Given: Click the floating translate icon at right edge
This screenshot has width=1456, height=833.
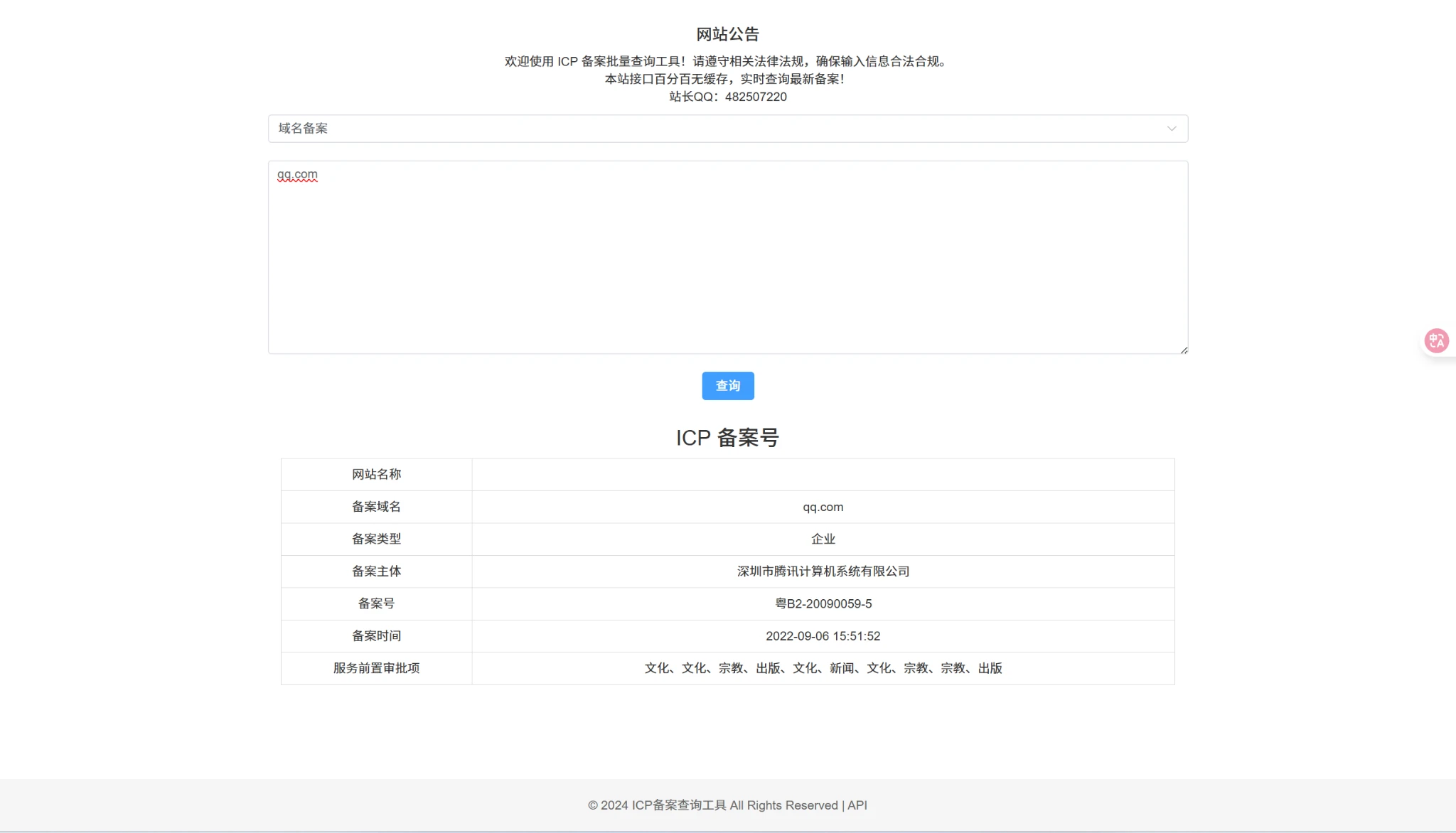Looking at the screenshot, I should click(1436, 340).
